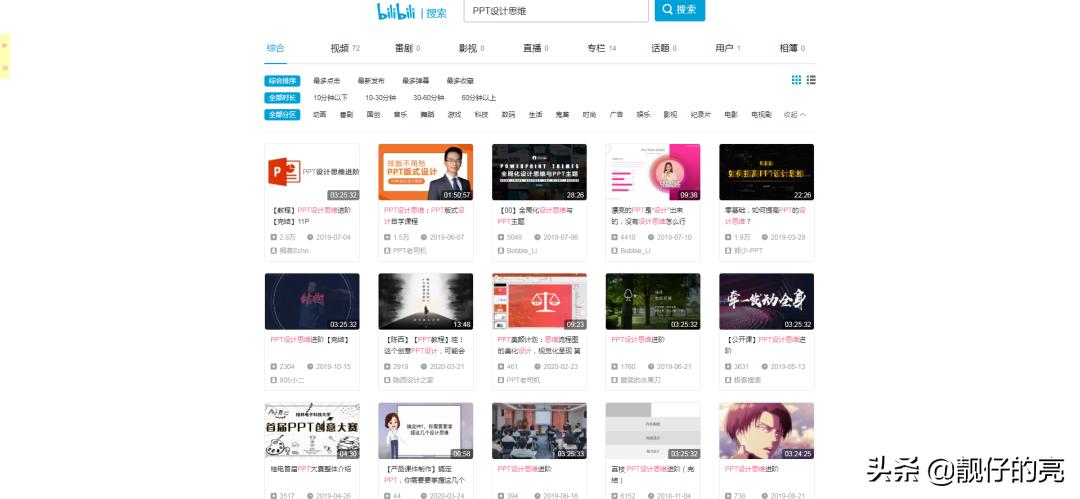Open the orange PPT版式设计 thumbnail
This screenshot has width=1080, height=499.
click(x=426, y=172)
